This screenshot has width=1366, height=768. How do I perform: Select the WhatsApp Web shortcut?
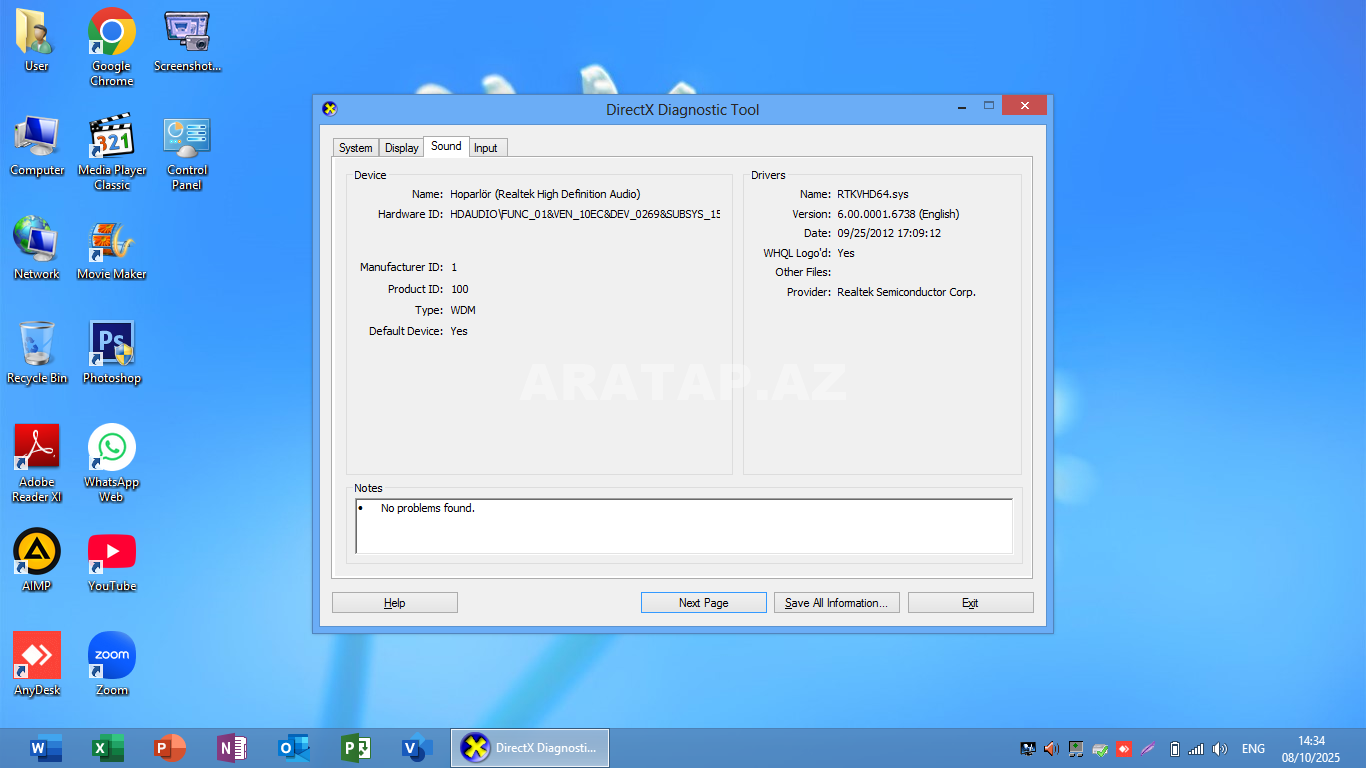[112, 463]
